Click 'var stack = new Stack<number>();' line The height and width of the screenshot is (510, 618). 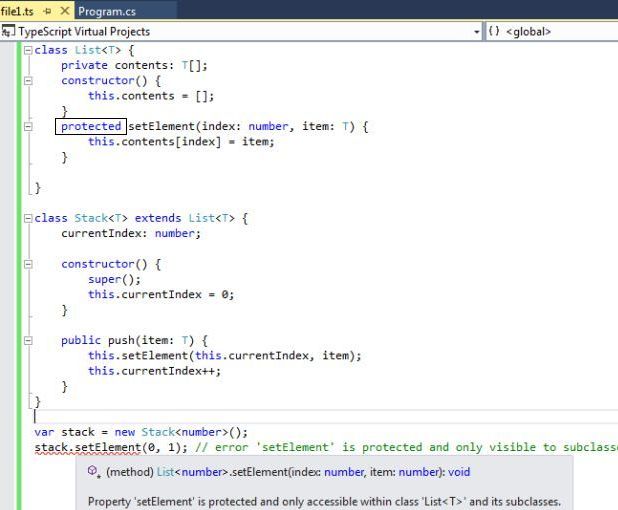[x=141, y=432]
